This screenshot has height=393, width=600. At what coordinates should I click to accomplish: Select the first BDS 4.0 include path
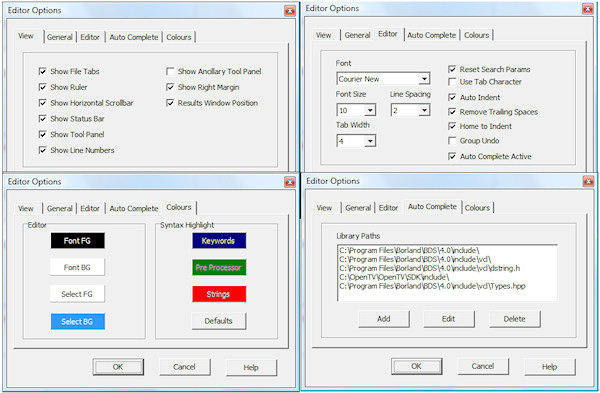[409, 251]
